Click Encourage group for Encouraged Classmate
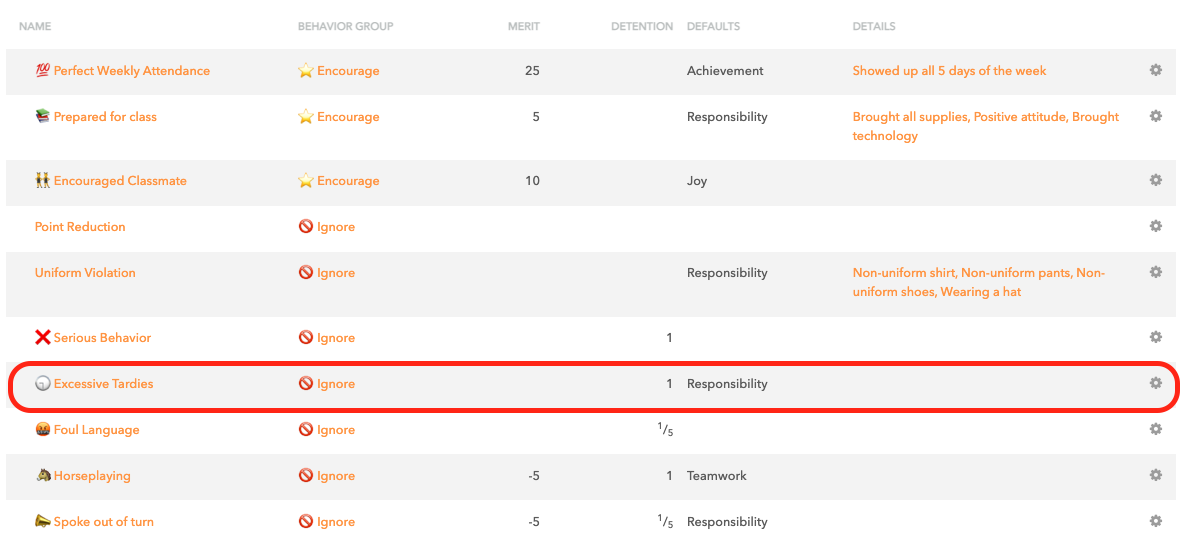 click(x=348, y=181)
